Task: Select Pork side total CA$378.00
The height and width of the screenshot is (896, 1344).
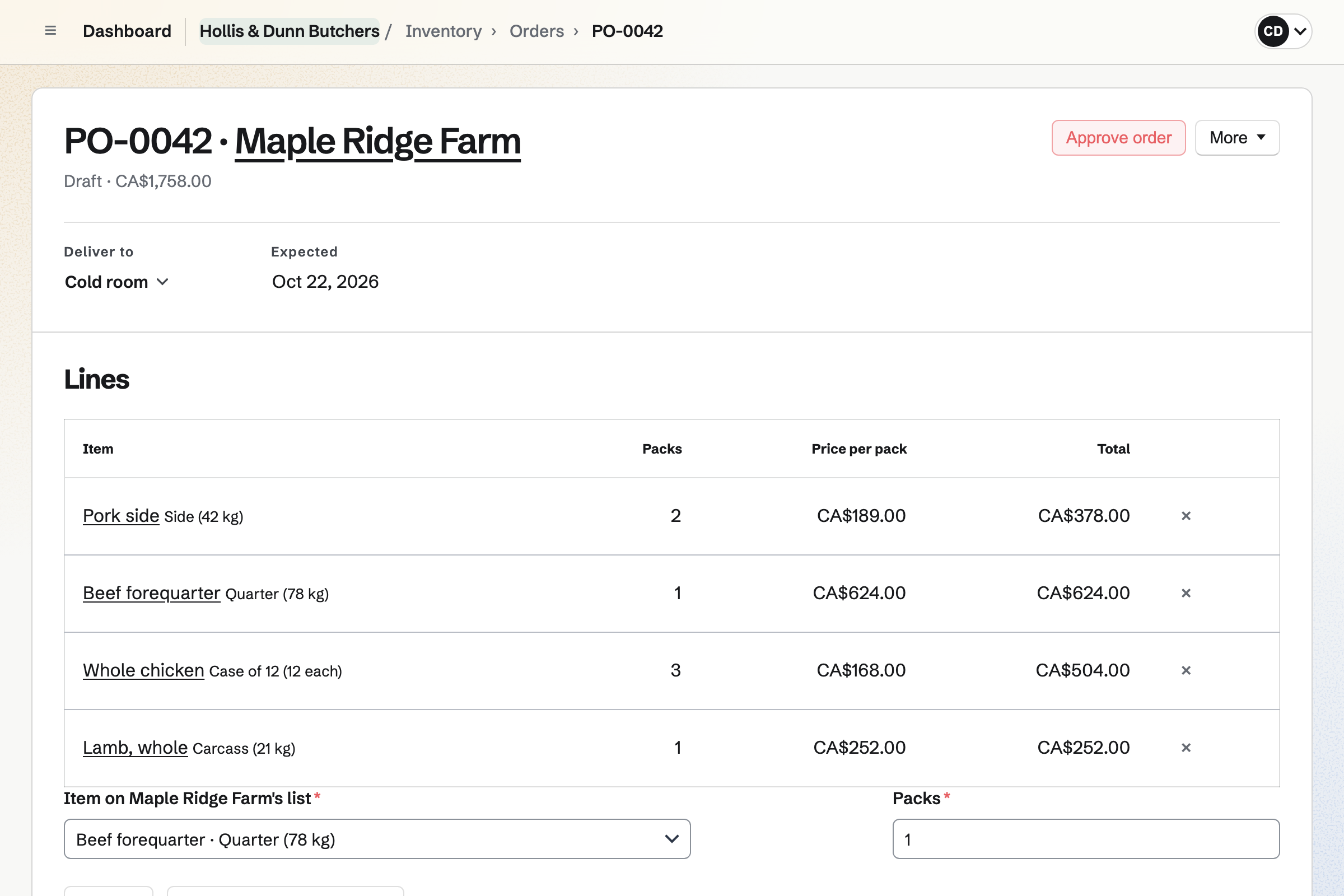Action: [x=1084, y=516]
